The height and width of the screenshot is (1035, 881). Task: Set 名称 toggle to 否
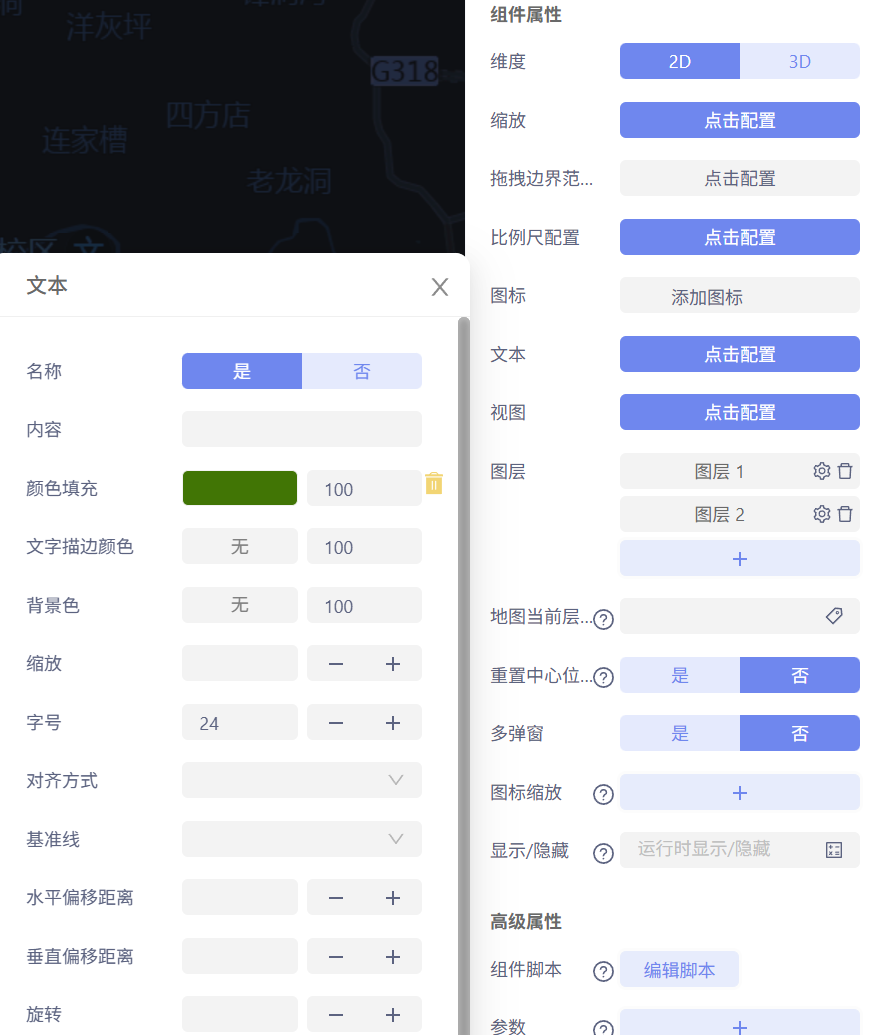(361, 371)
